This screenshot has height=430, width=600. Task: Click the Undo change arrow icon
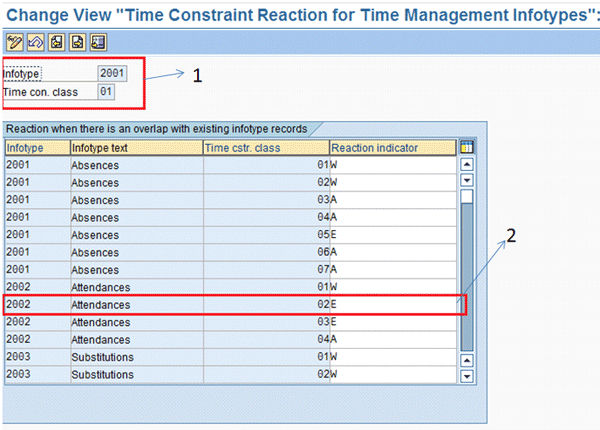(x=36, y=42)
